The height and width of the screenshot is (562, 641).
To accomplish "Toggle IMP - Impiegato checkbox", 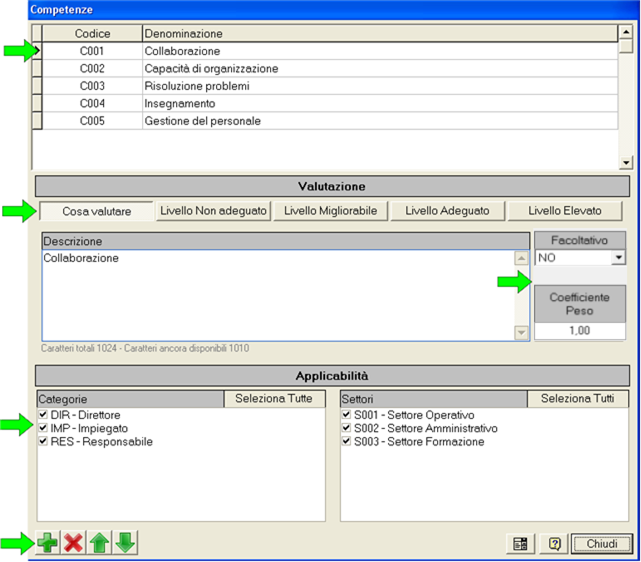I will [42, 428].
